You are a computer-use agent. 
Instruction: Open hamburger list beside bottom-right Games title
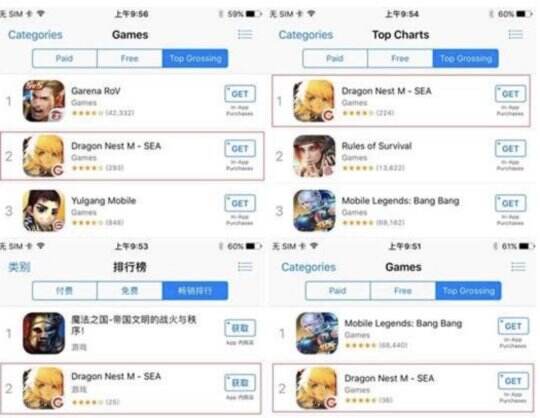tap(518, 267)
